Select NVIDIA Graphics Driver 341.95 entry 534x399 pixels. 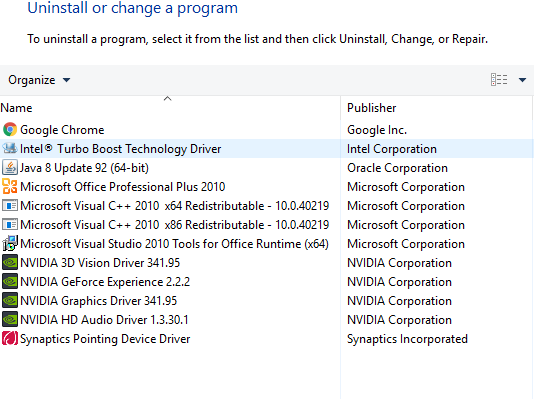pos(99,301)
